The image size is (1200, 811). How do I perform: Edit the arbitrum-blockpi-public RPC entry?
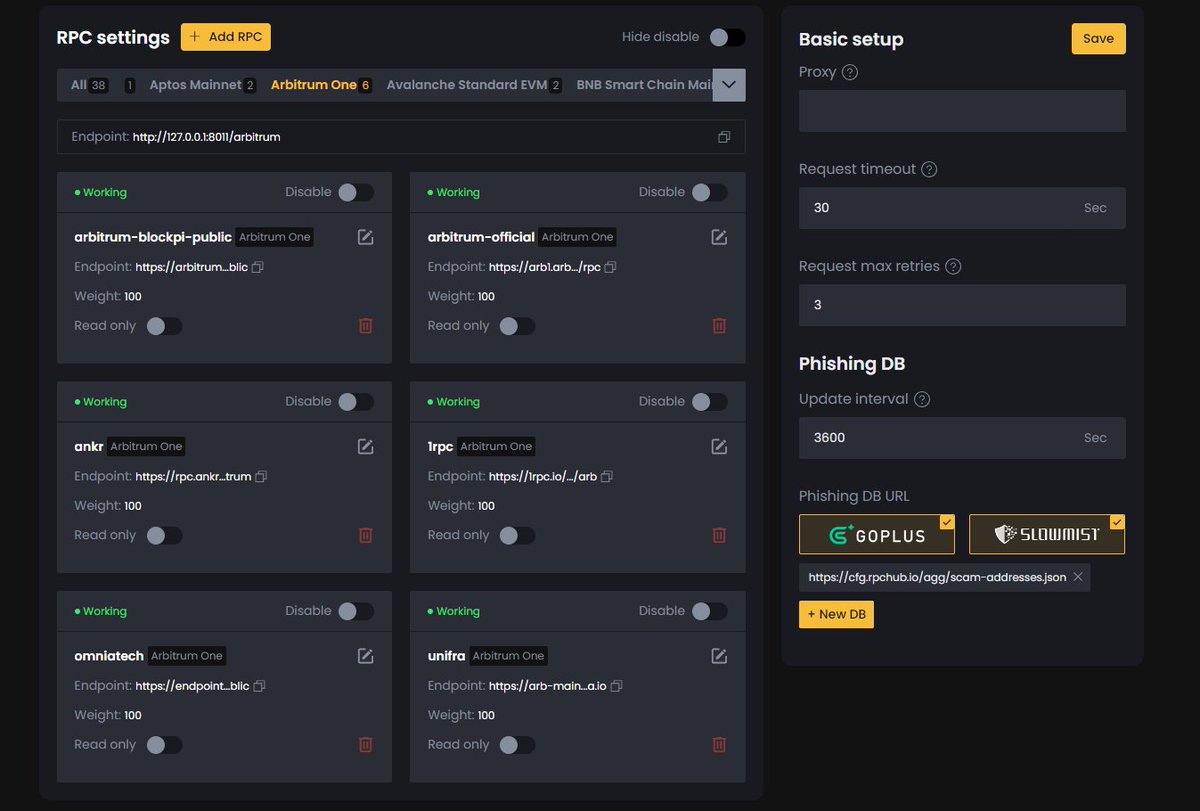click(x=365, y=237)
